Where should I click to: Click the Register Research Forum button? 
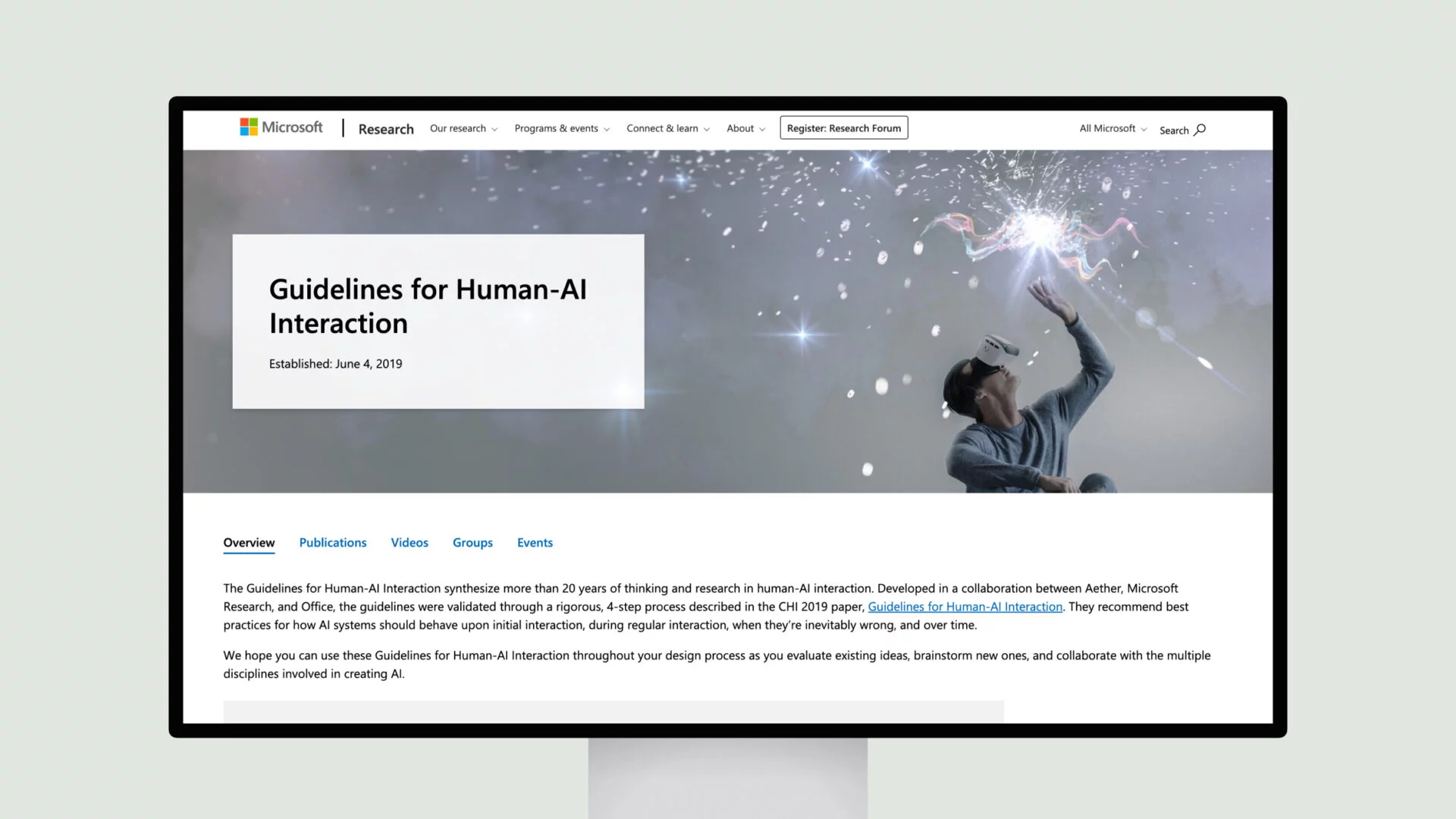(843, 128)
